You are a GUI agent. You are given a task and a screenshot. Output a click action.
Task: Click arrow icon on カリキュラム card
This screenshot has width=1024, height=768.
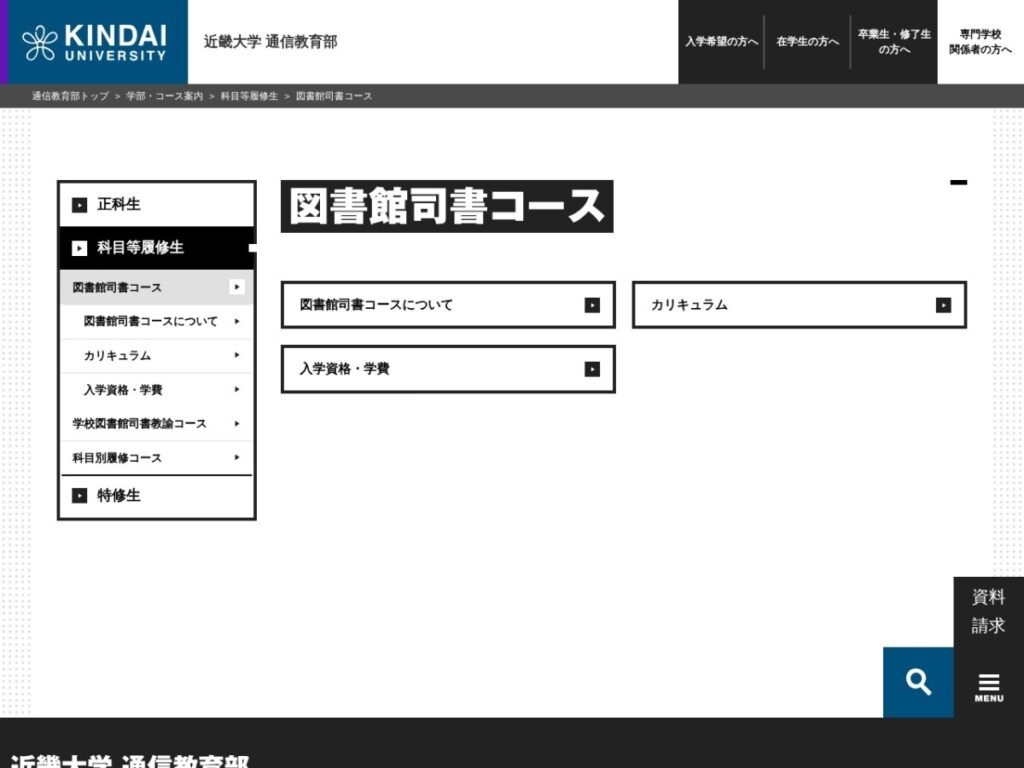(x=943, y=305)
